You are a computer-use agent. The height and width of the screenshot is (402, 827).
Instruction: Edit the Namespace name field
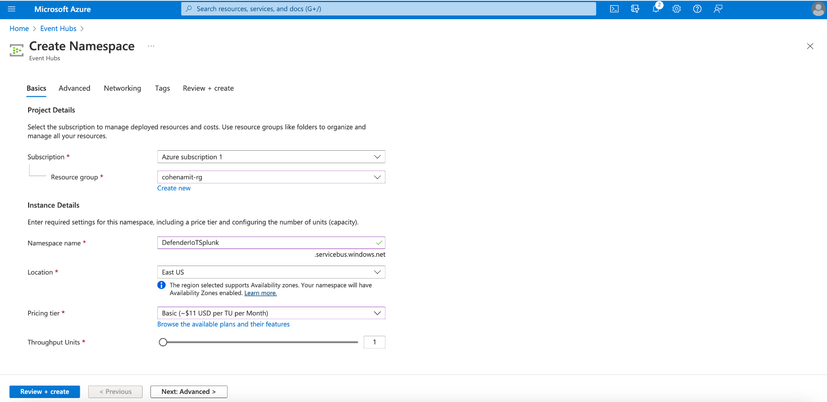click(x=271, y=242)
